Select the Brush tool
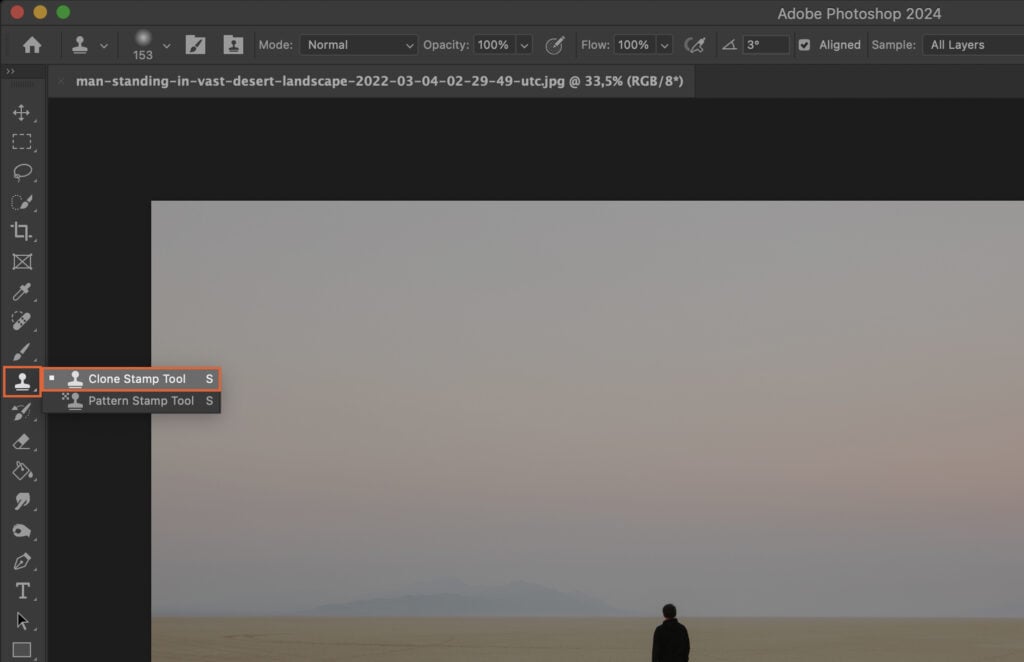1024x662 pixels. (22, 352)
